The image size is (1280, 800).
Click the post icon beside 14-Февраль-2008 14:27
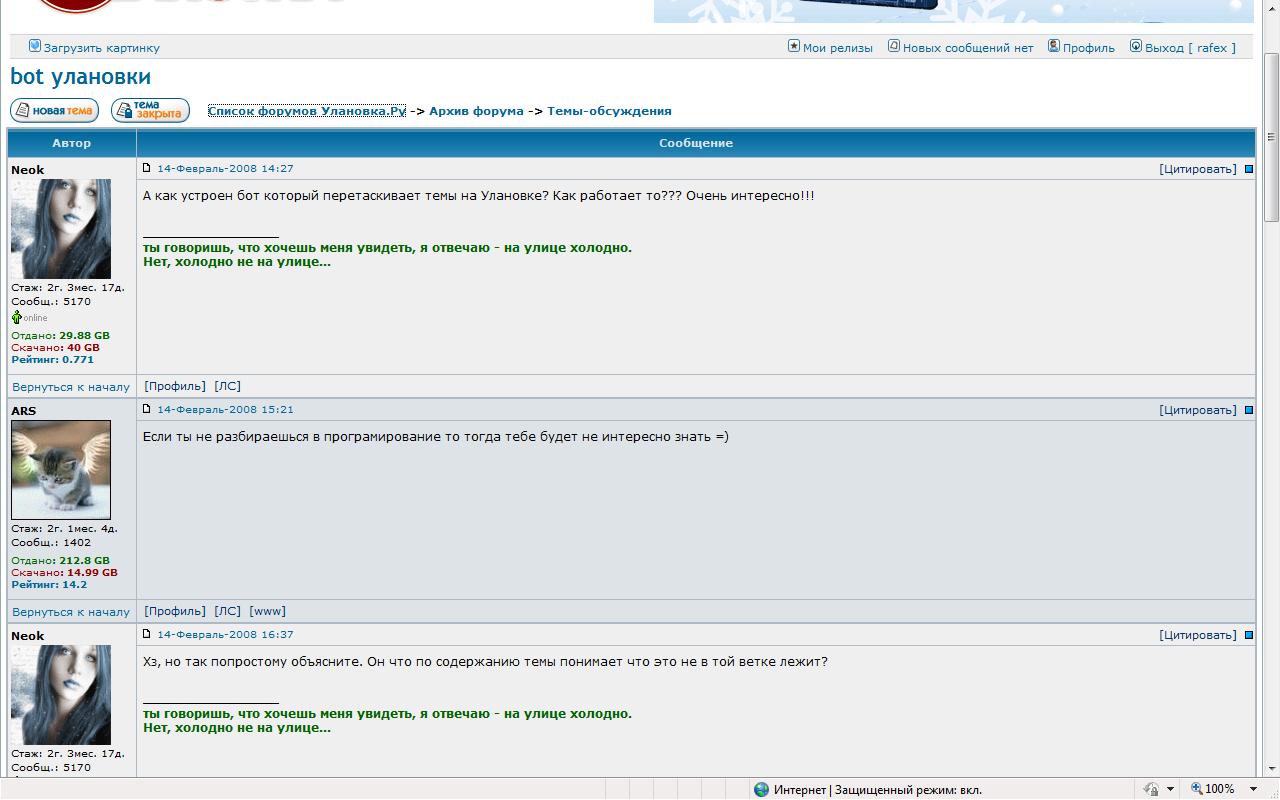click(x=146, y=168)
